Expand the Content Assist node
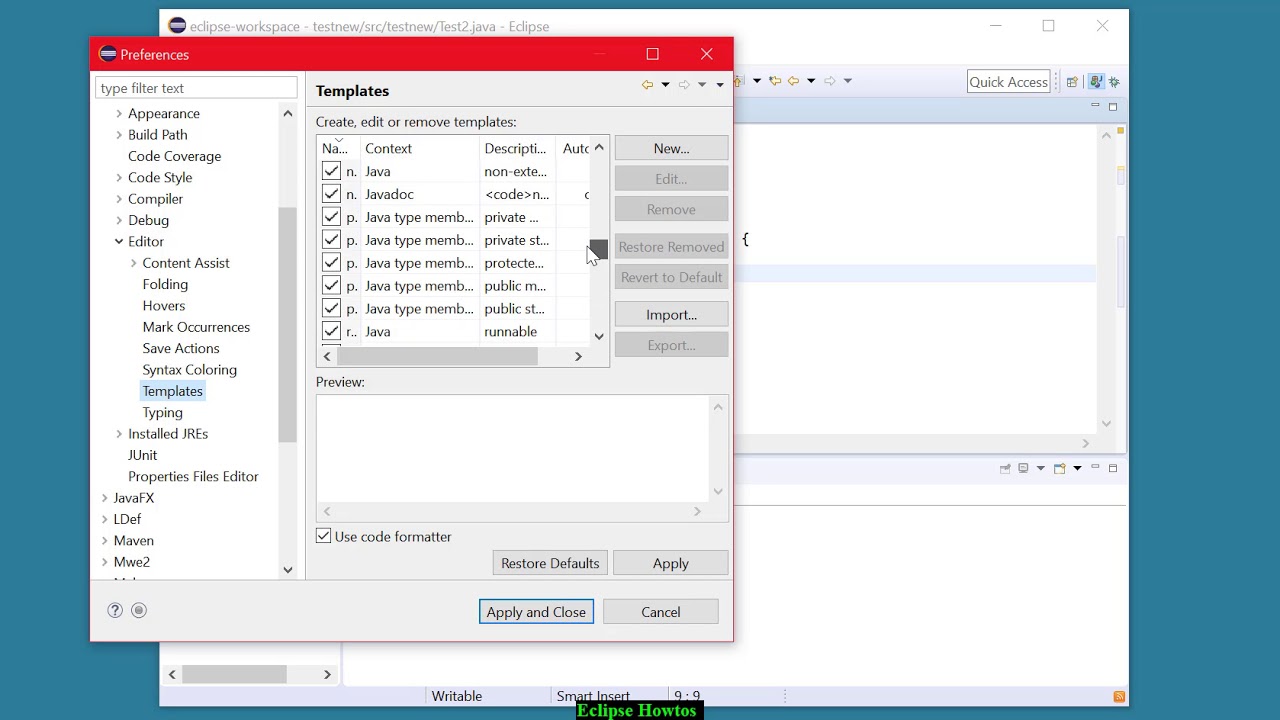The width and height of the screenshot is (1280, 720). coord(134,263)
